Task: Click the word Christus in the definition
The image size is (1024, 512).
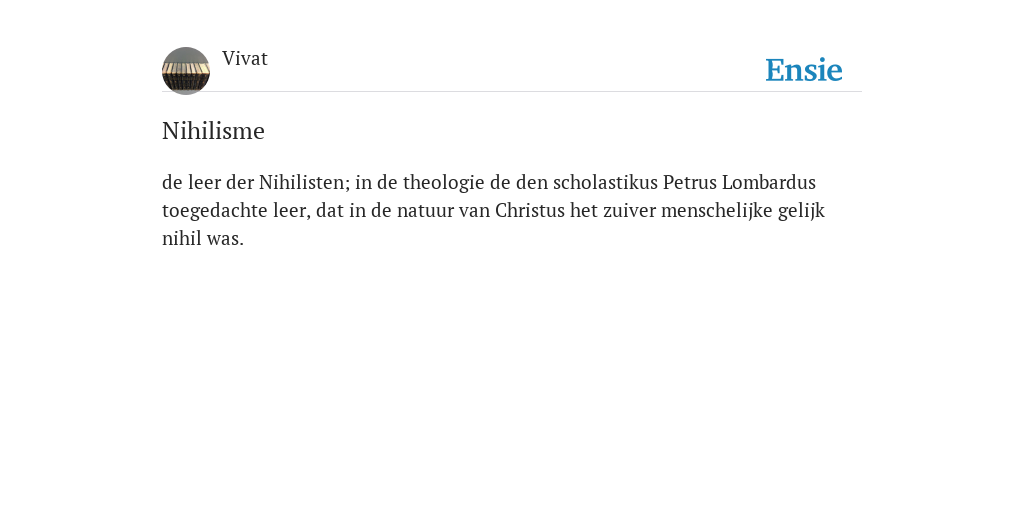Action: tap(530, 210)
